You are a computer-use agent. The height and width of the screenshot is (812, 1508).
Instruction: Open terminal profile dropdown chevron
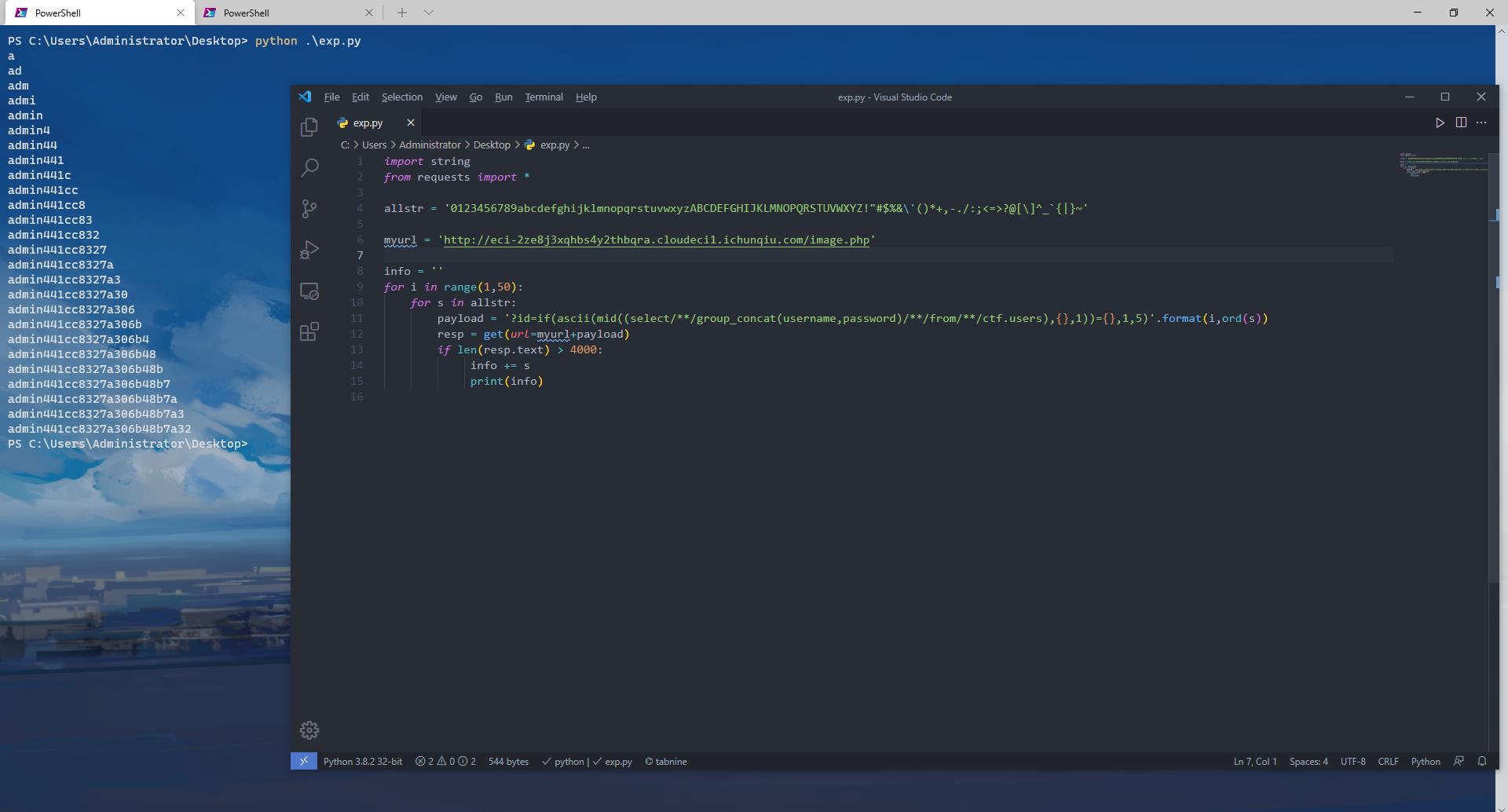click(x=428, y=13)
